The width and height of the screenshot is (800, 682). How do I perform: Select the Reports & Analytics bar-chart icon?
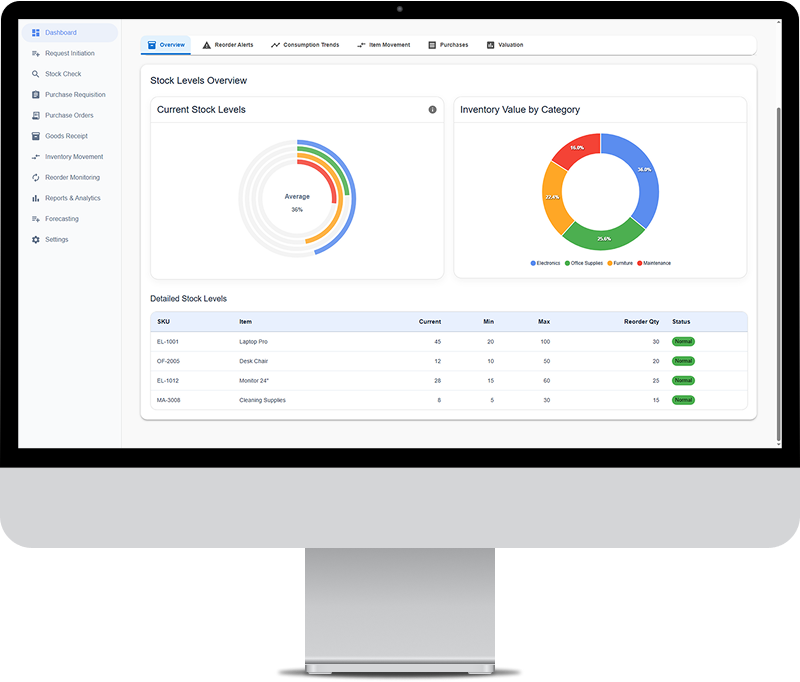[x=35, y=198]
